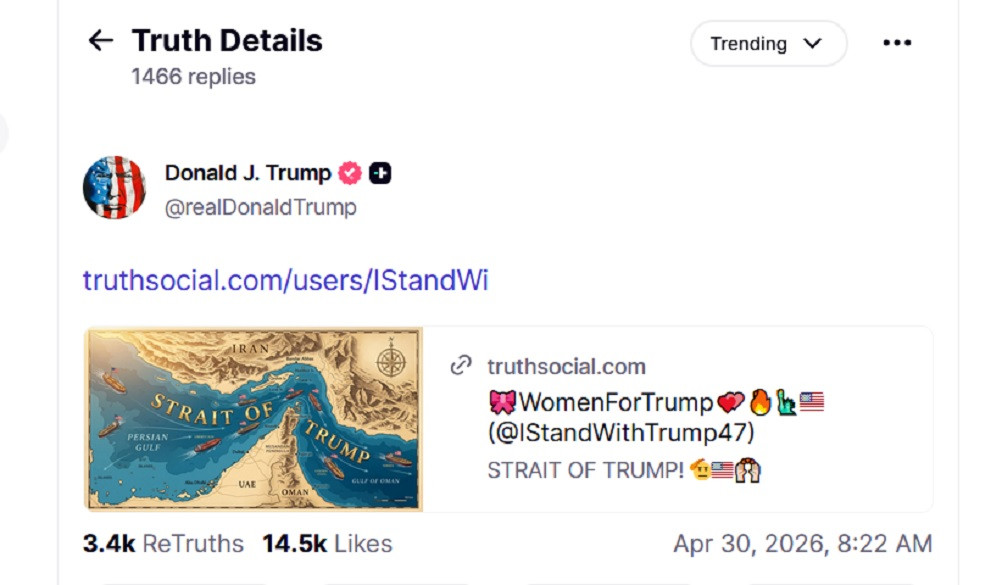Viewport: 1000px width, 585px height.
Task: Open the truthsocial.com/users/IStandWi link
Action: click(x=286, y=281)
